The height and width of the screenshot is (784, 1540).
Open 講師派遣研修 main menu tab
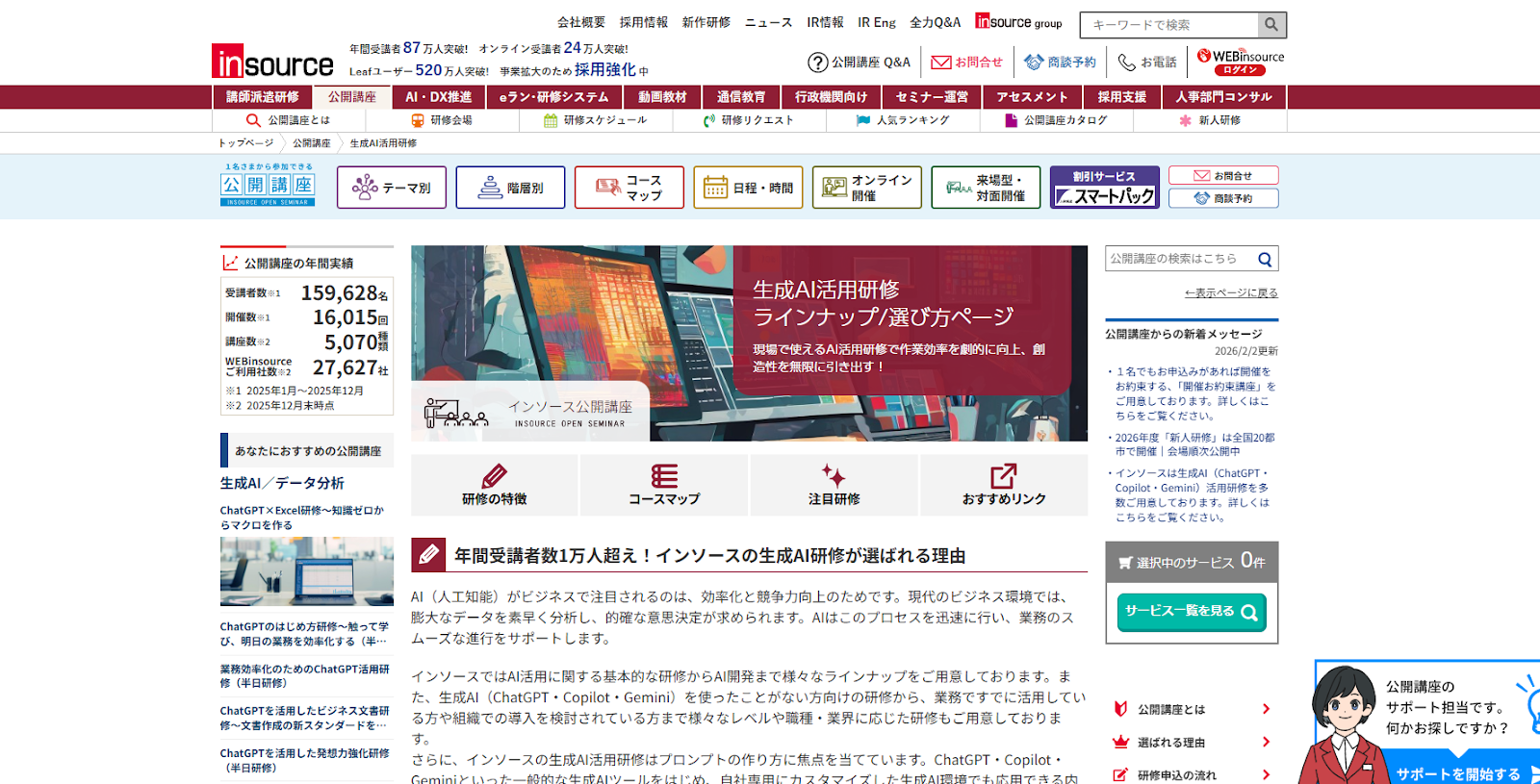click(x=262, y=97)
